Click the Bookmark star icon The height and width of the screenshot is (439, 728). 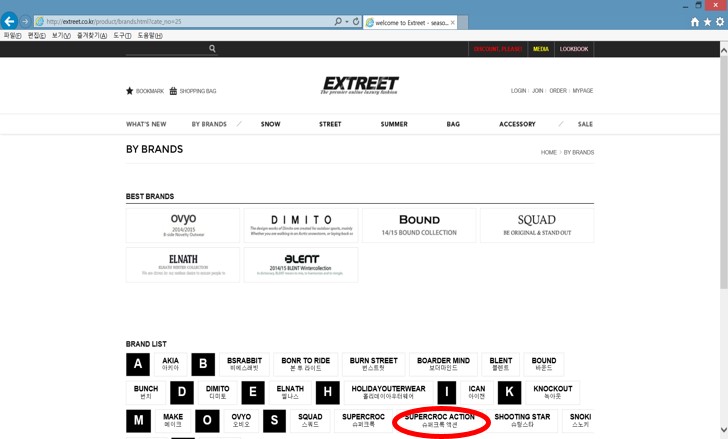pyautogui.click(x=130, y=90)
